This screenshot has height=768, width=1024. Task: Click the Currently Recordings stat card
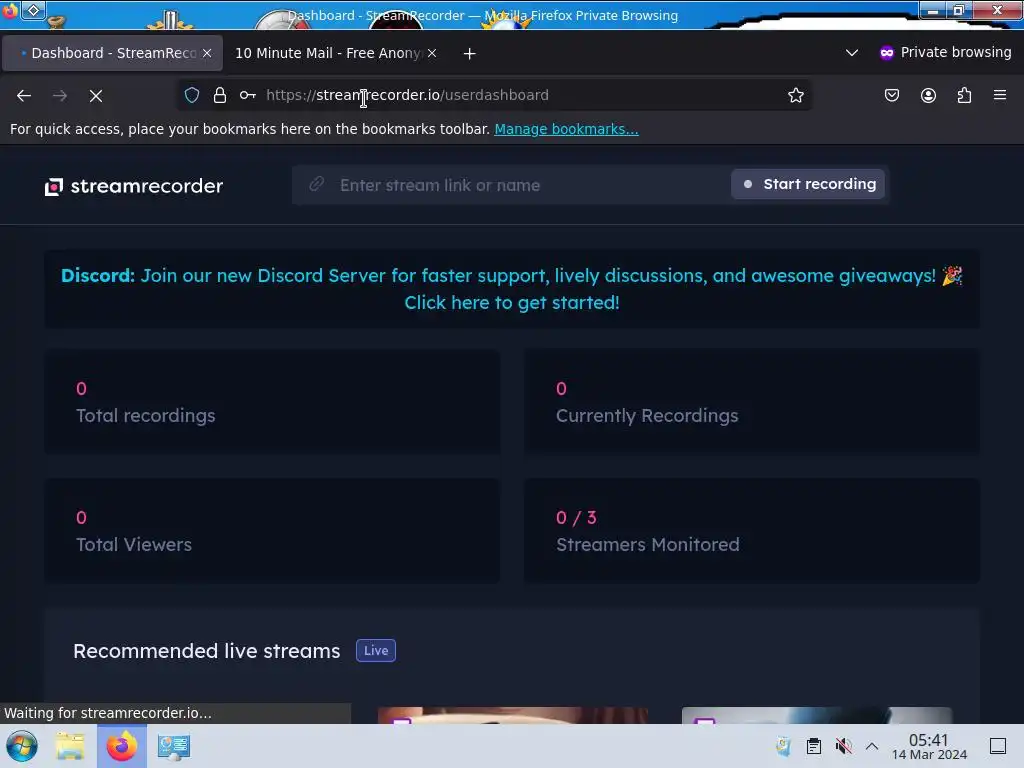[x=752, y=402]
